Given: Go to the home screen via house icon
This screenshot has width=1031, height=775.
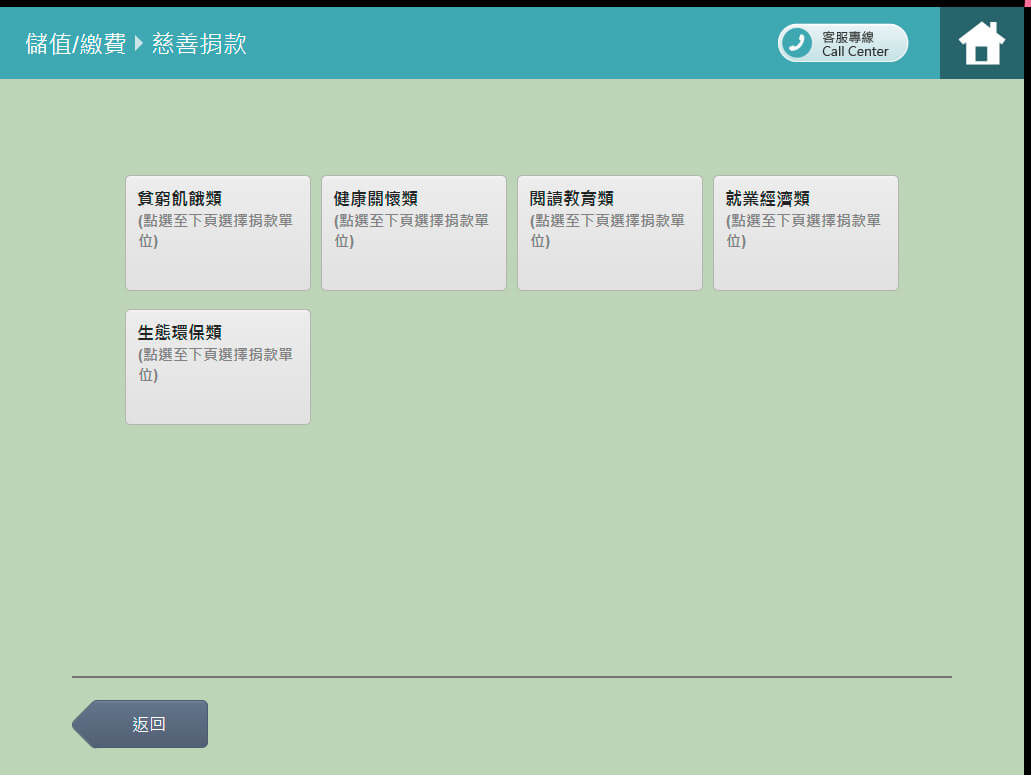Looking at the screenshot, I should click(x=981, y=43).
